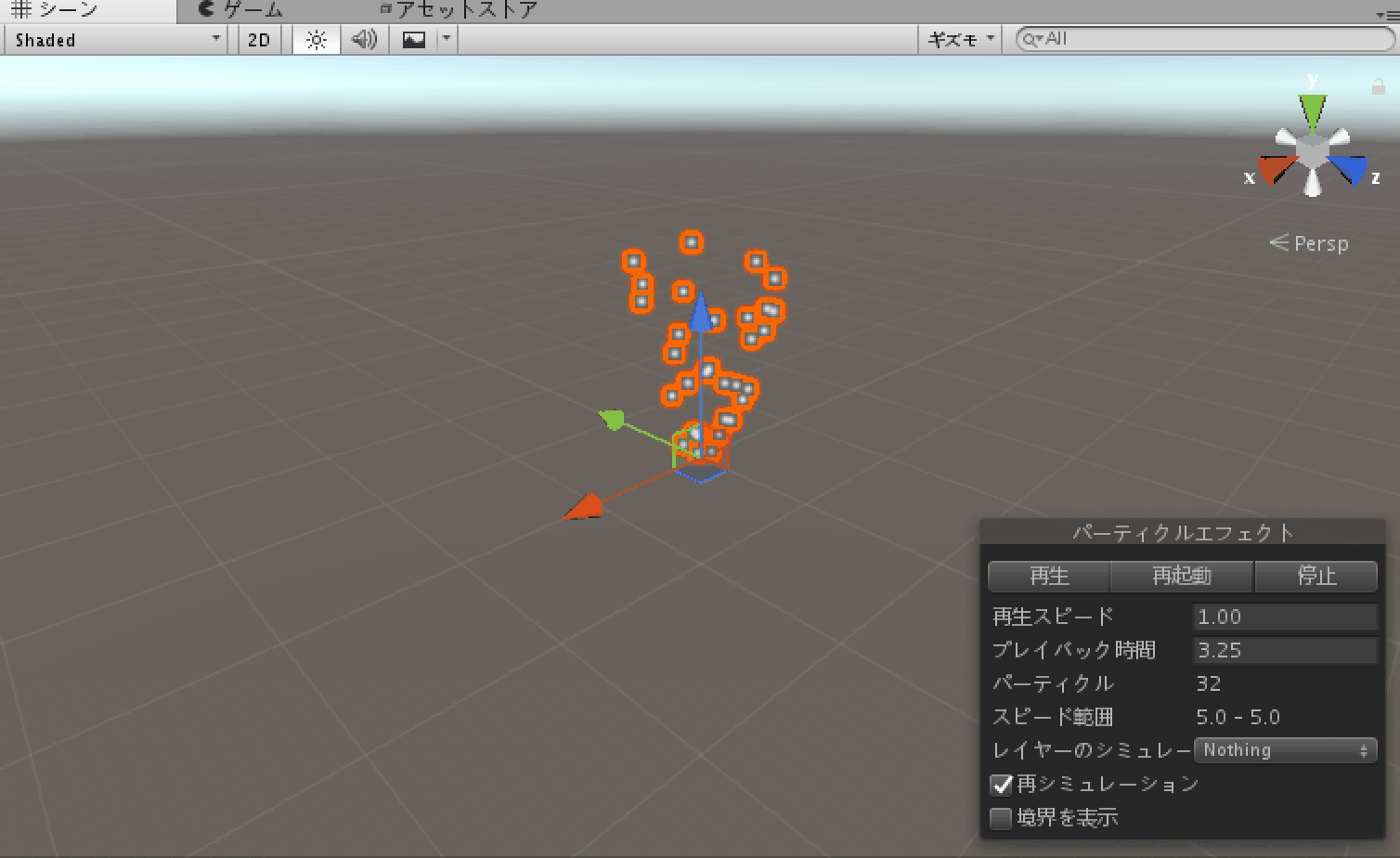Click the 再起動 button
Screen dimensions: 1400x858
(1182, 576)
